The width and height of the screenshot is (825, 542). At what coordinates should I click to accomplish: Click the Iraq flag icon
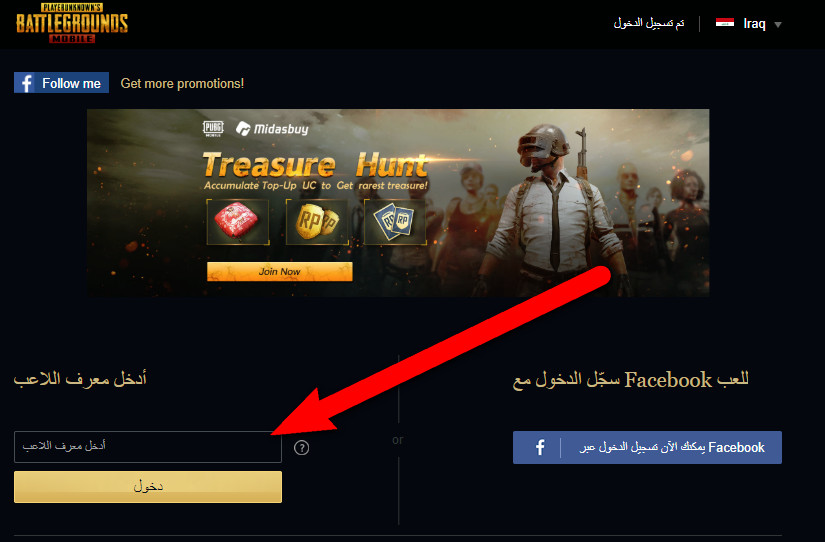[x=725, y=23]
